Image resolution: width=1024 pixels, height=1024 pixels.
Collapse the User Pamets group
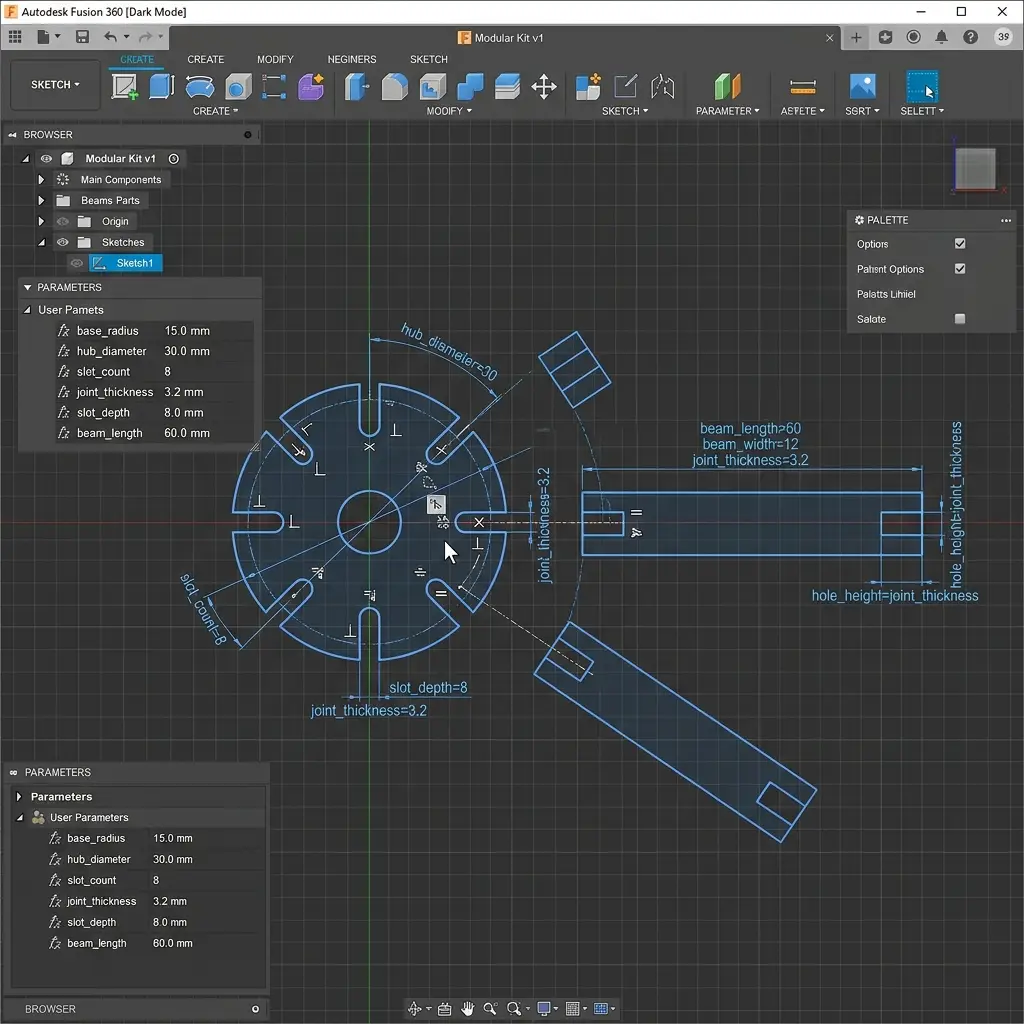[x=27, y=310]
